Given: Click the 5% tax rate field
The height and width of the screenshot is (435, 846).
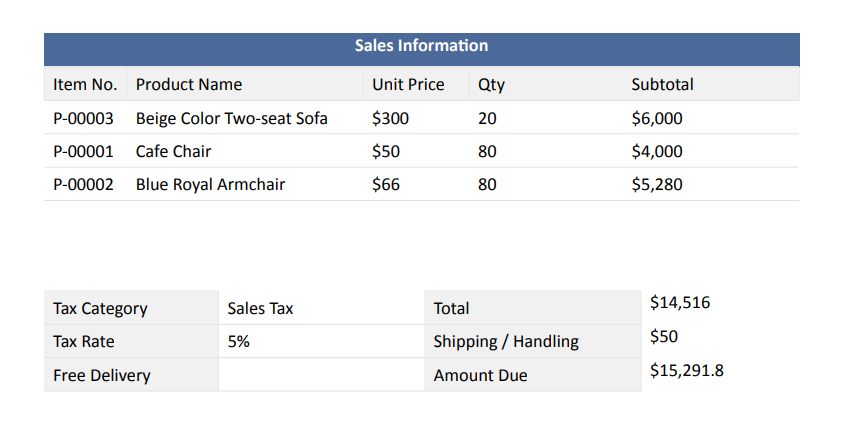Looking at the screenshot, I should 321,341.
